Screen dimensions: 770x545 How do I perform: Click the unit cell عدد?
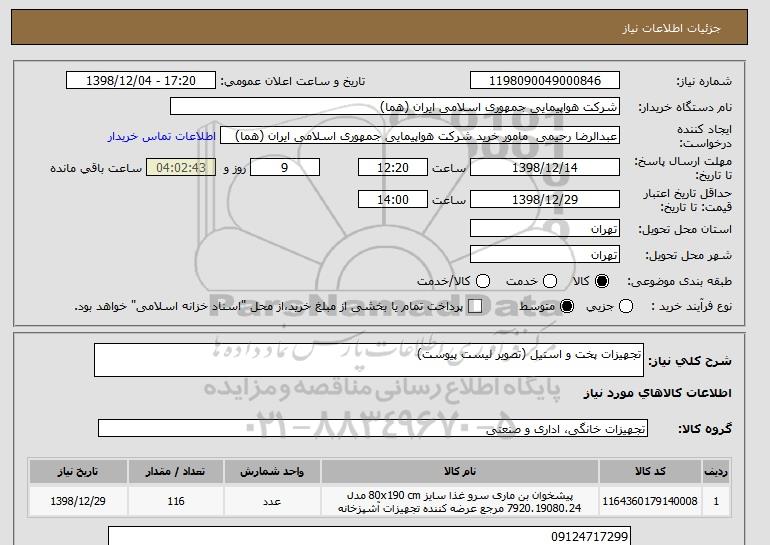pyautogui.click(x=272, y=501)
